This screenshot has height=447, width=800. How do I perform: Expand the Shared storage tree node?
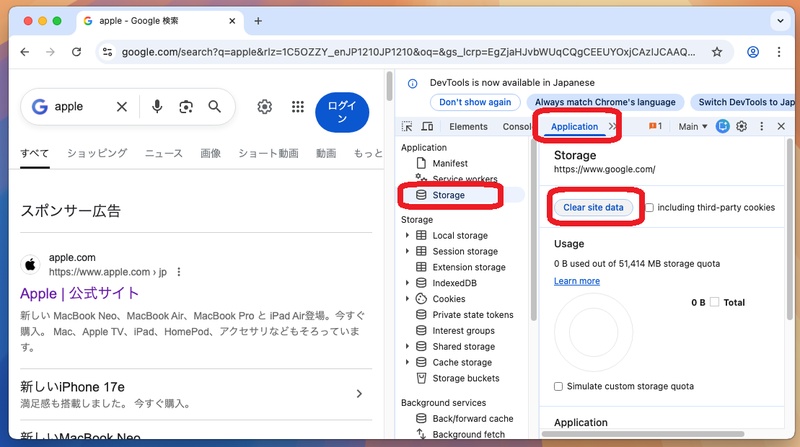(407, 346)
